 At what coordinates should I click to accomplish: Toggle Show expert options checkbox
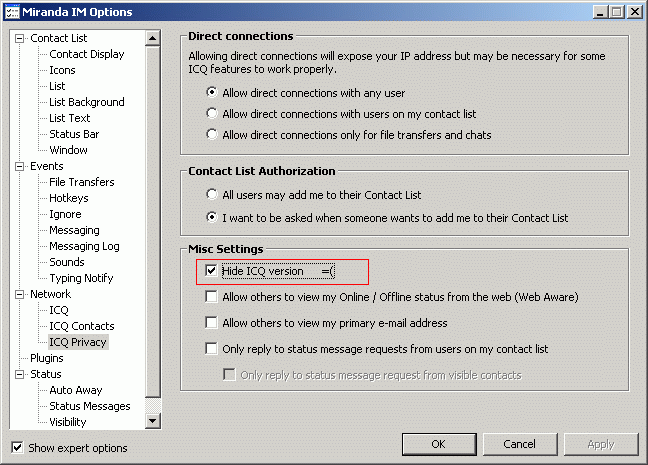click(17, 447)
